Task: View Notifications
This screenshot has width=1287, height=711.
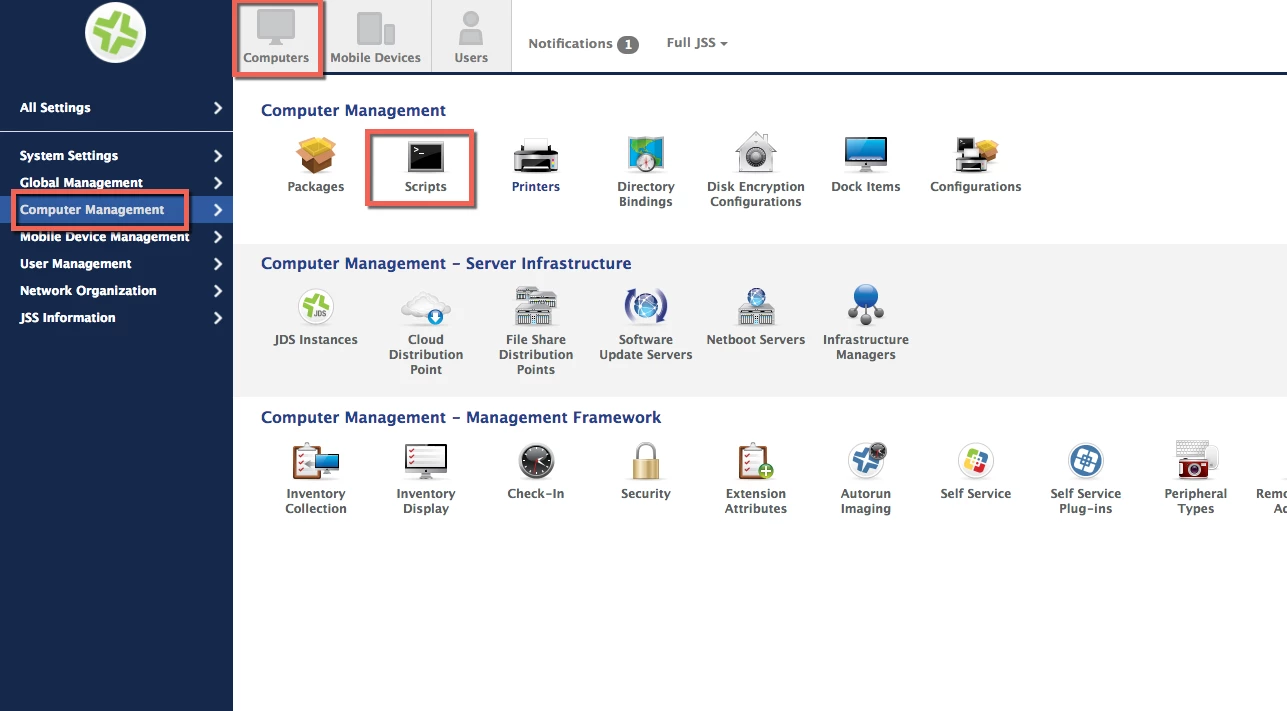Action: (x=583, y=44)
